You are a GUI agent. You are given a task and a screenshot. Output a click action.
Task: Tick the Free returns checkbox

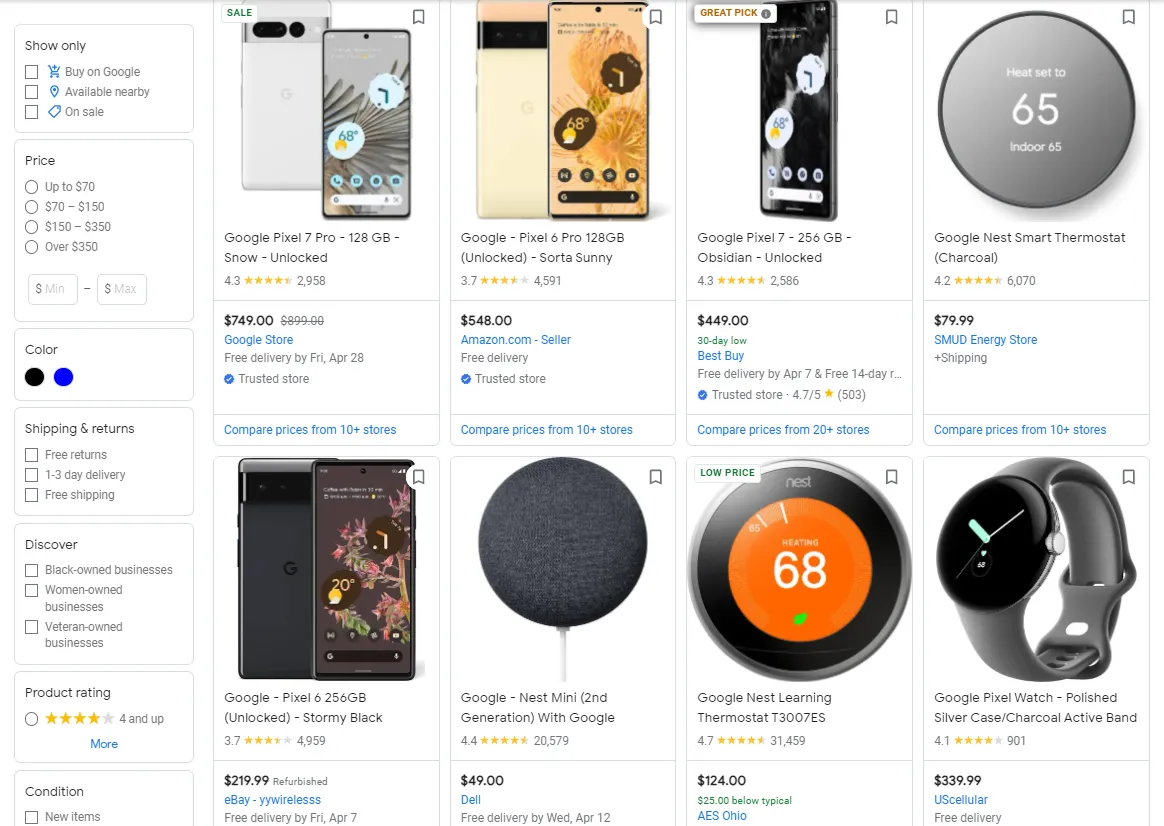(x=31, y=455)
